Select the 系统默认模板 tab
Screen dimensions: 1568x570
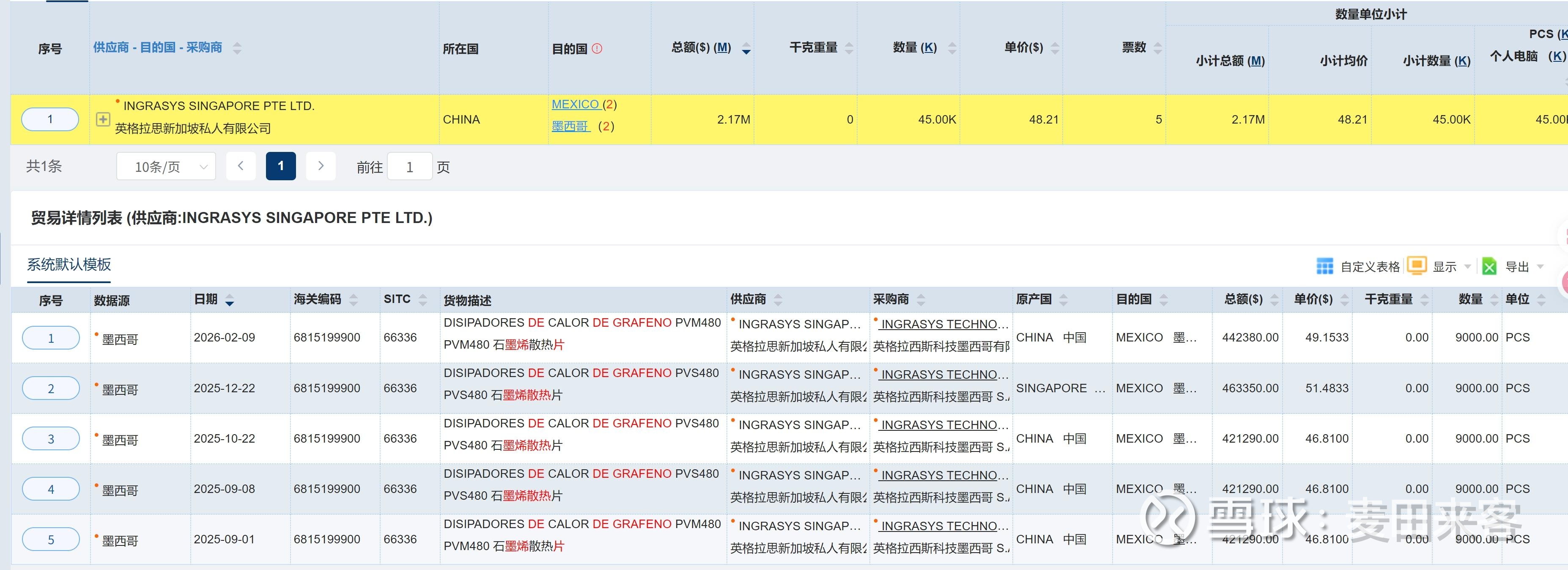[x=69, y=264]
